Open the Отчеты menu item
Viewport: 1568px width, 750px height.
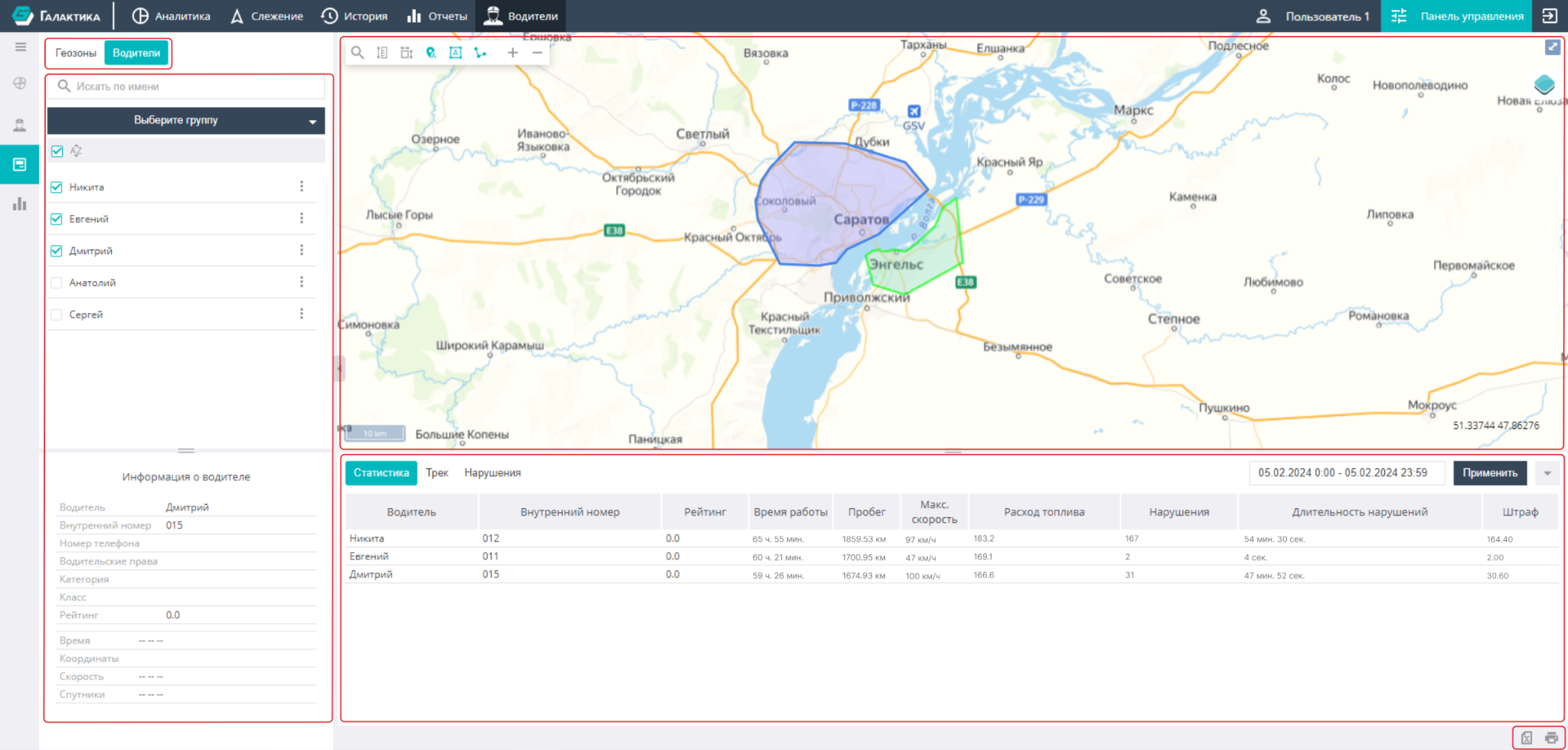(x=437, y=16)
